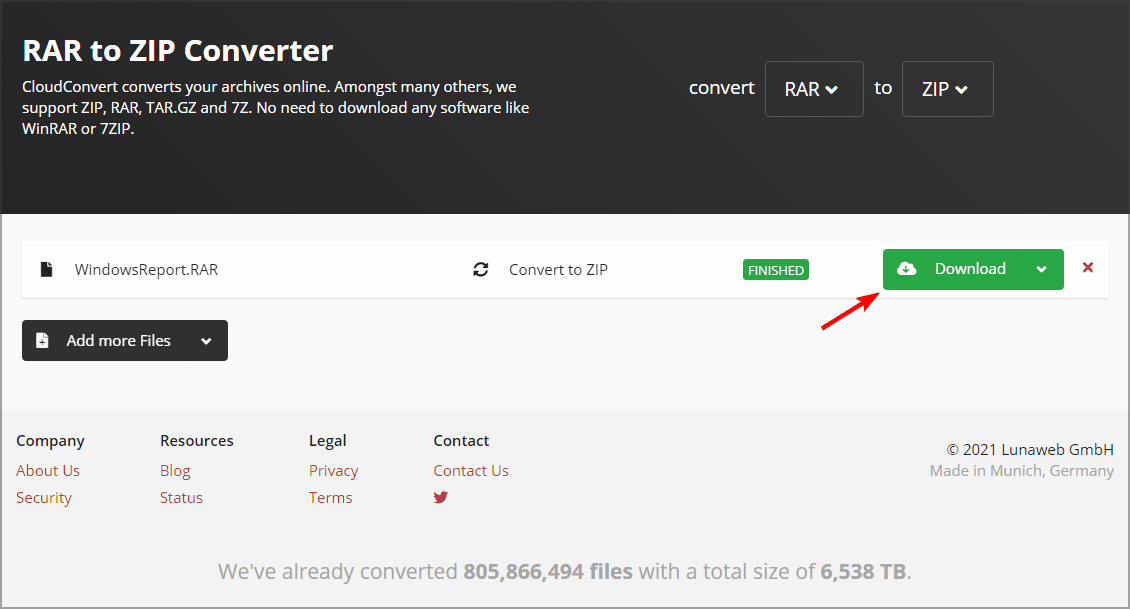Open the Terms link

pos(331,498)
